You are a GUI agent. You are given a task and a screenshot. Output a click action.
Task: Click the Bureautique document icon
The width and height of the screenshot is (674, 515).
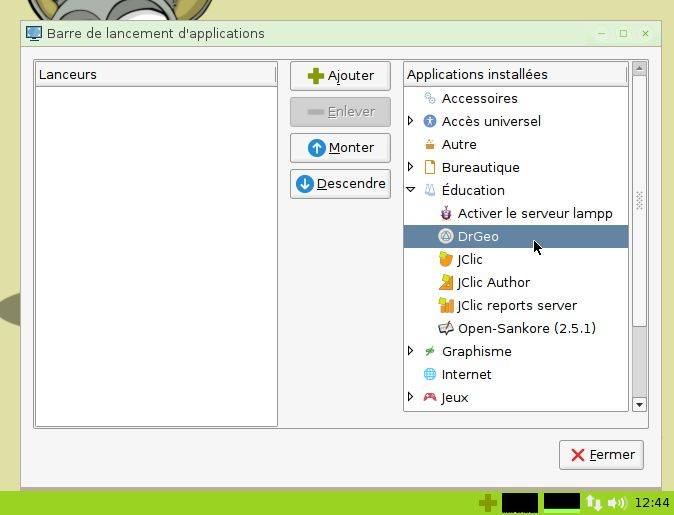(429, 167)
